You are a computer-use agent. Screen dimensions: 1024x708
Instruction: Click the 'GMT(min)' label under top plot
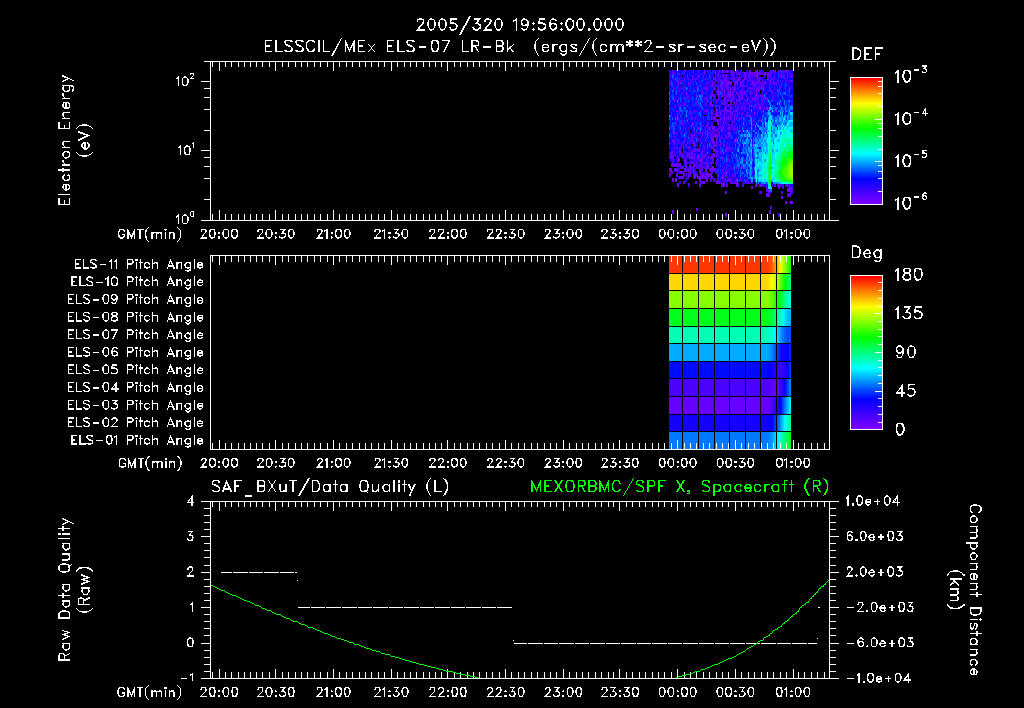click(x=150, y=234)
